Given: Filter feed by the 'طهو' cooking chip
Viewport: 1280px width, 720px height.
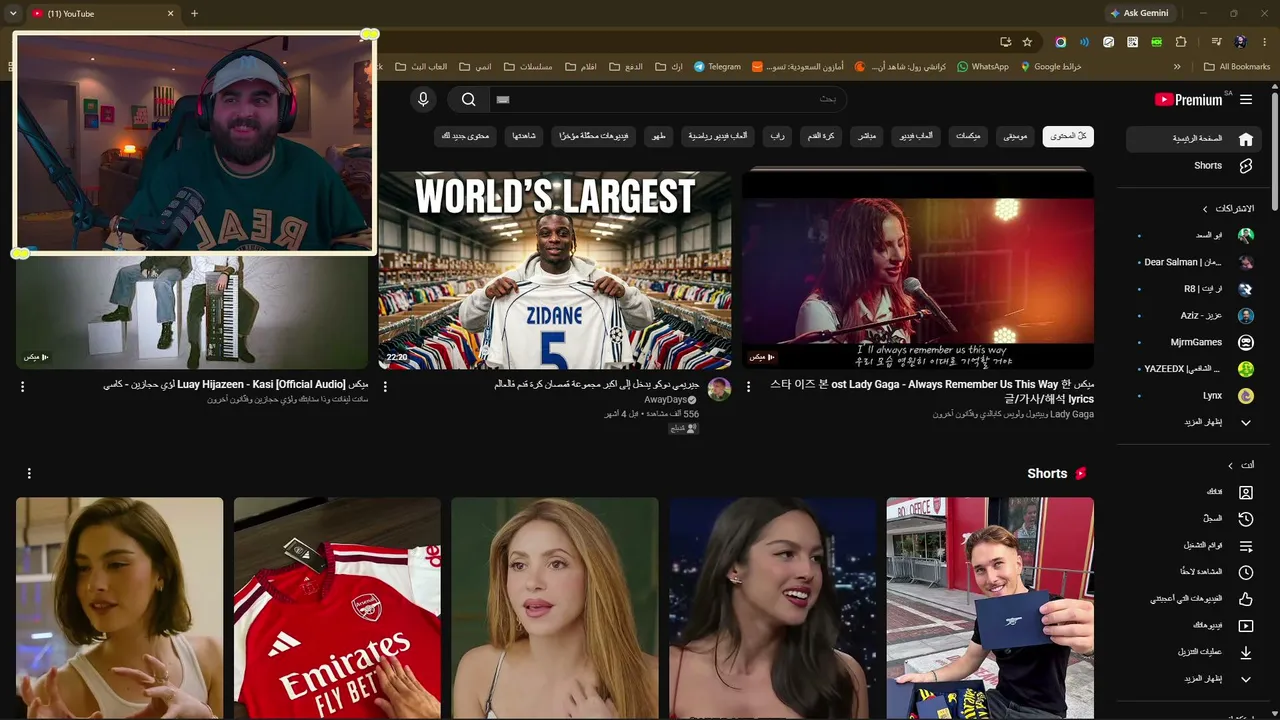Looking at the screenshot, I should (x=659, y=136).
